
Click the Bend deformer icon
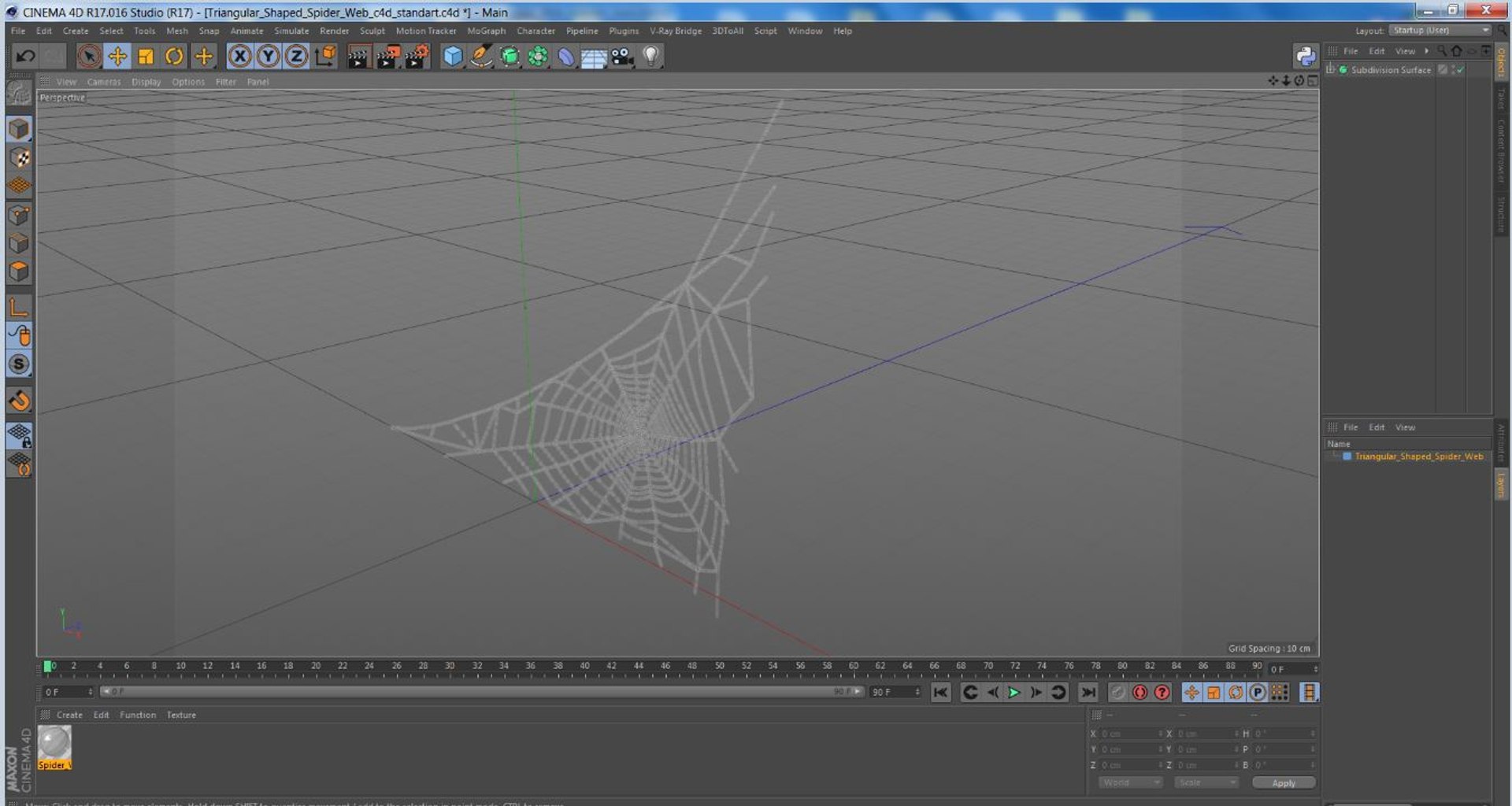tap(566, 56)
